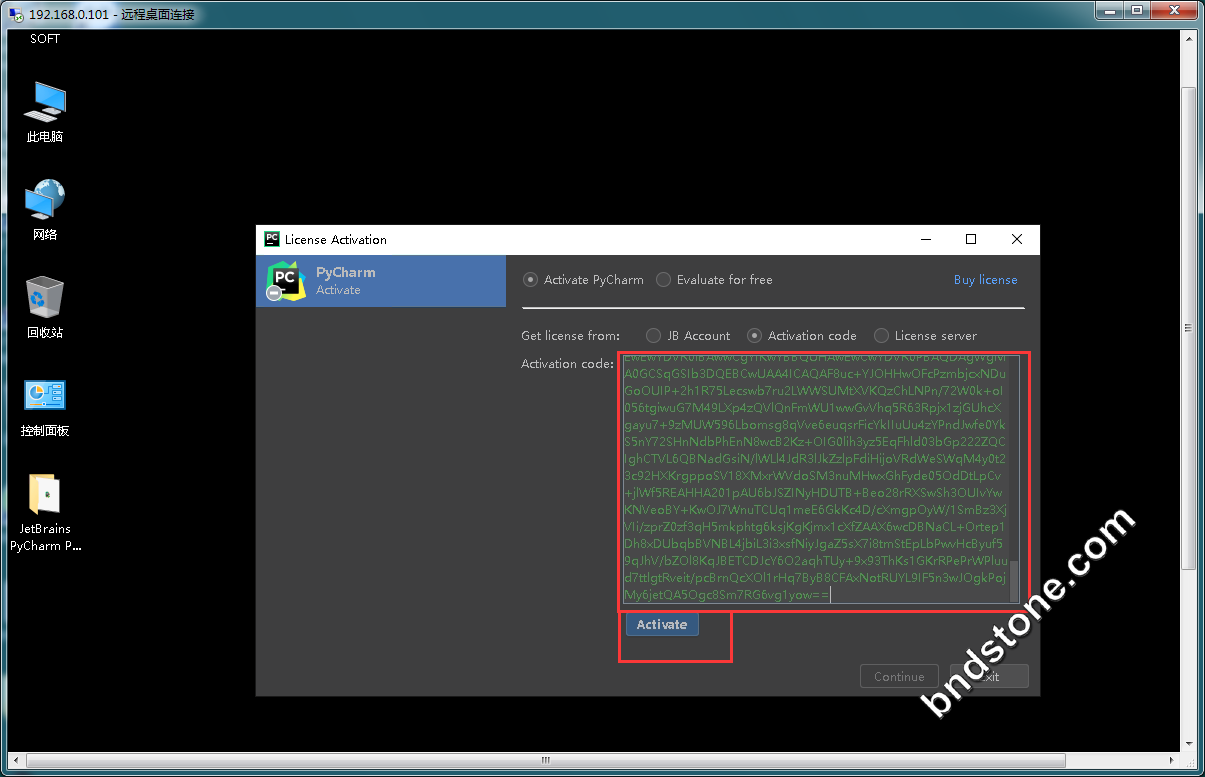Maximize the License Activation dialog
Image resolution: width=1205 pixels, height=777 pixels.
click(x=970, y=240)
